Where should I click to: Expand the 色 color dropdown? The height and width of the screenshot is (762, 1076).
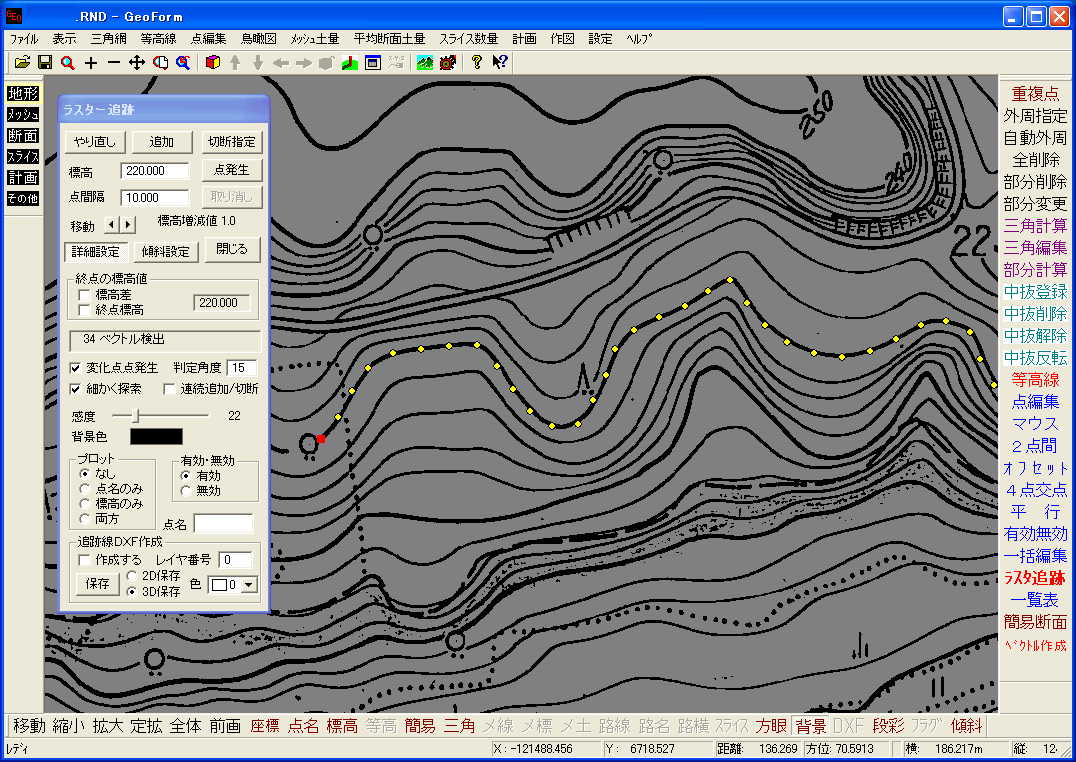point(249,585)
